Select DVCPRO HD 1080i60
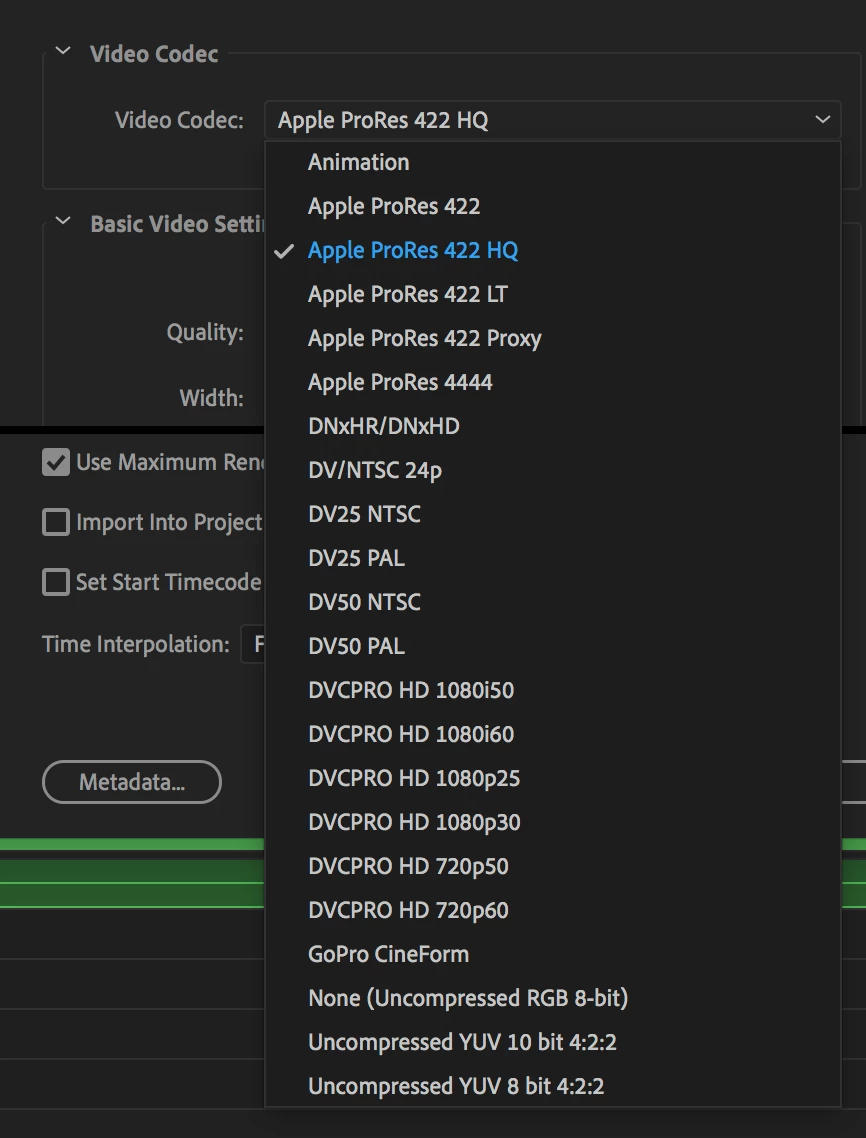This screenshot has height=1138, width=866. [x=552, y=734]
